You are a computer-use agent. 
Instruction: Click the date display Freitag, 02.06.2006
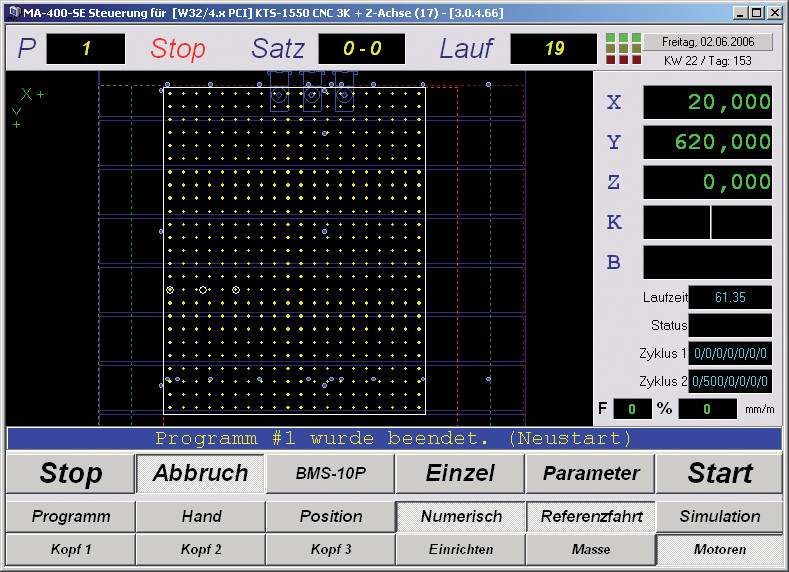pos(708,42)
